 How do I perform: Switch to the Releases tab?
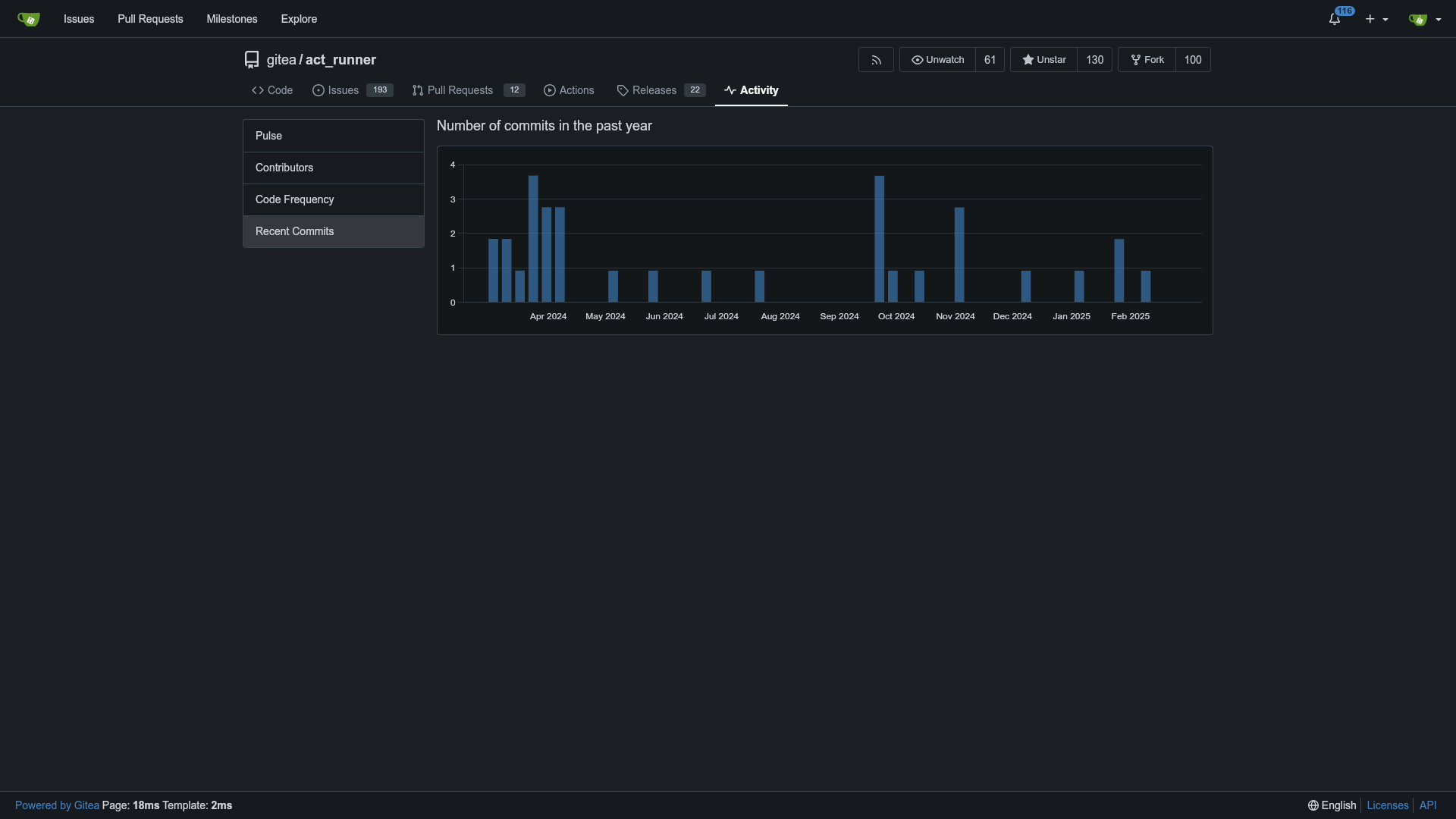tap(653, 90)
